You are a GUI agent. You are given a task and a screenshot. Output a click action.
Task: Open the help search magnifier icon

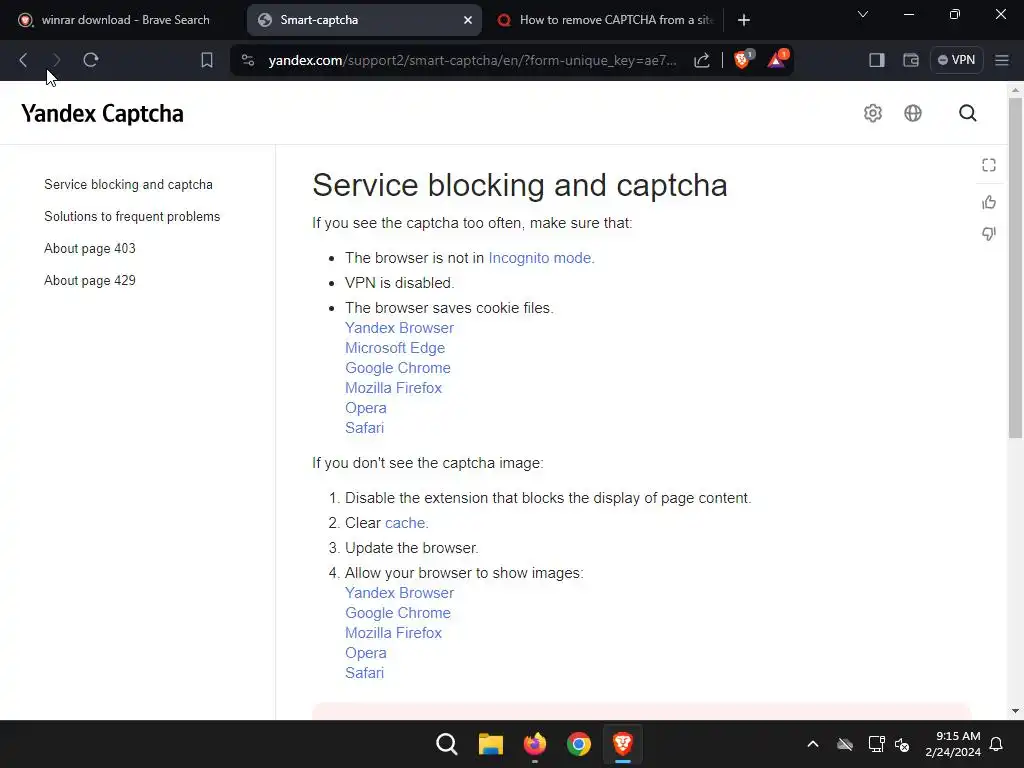pos(967,113)
